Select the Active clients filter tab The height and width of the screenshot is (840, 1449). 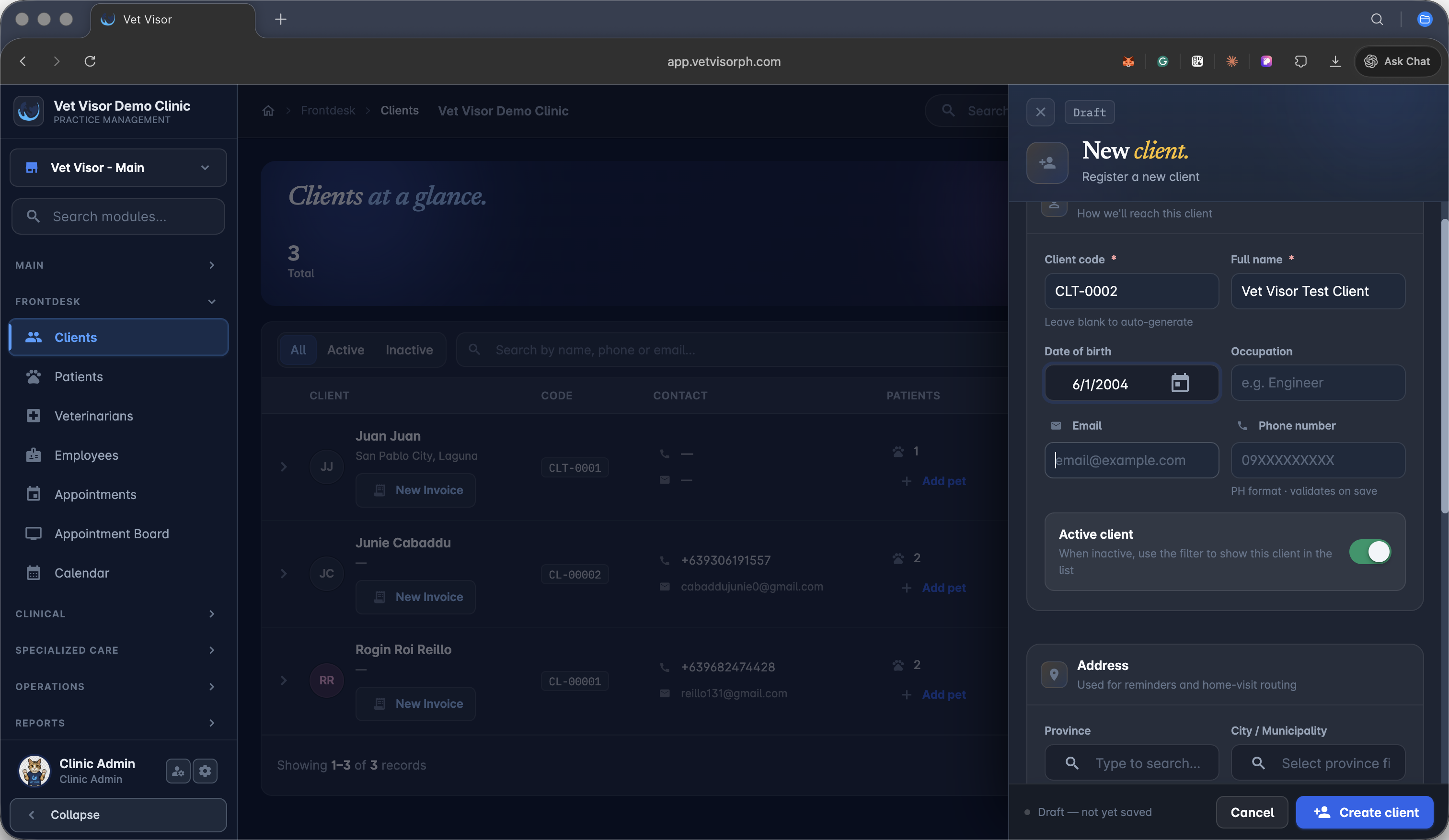[345, 350]
